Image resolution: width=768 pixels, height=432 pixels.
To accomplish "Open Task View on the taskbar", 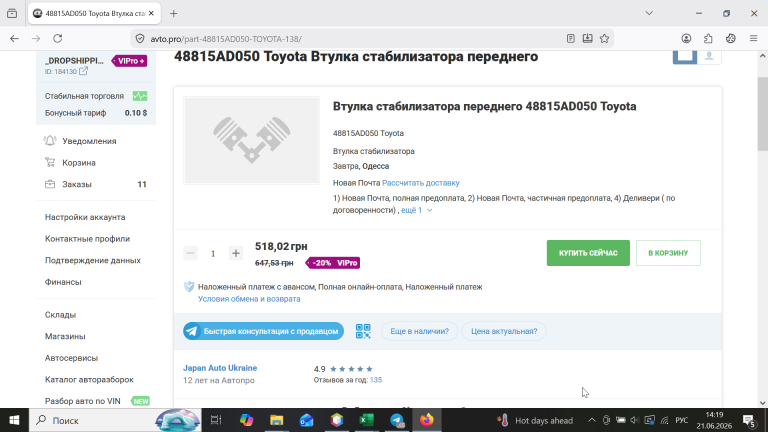I will click(216, 420).
